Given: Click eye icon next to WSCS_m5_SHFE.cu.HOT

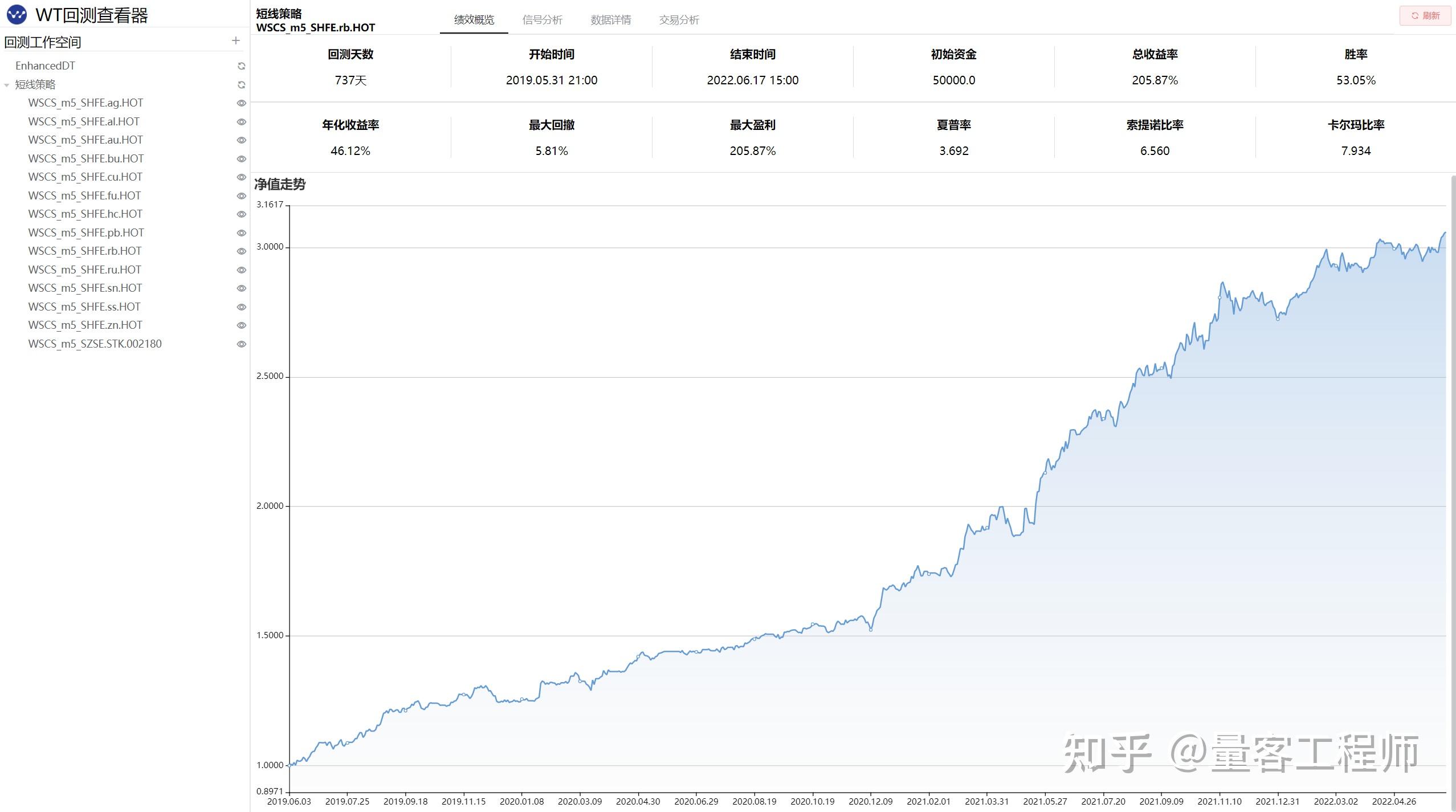Looking at the screenshot, I should coord(242,177).
